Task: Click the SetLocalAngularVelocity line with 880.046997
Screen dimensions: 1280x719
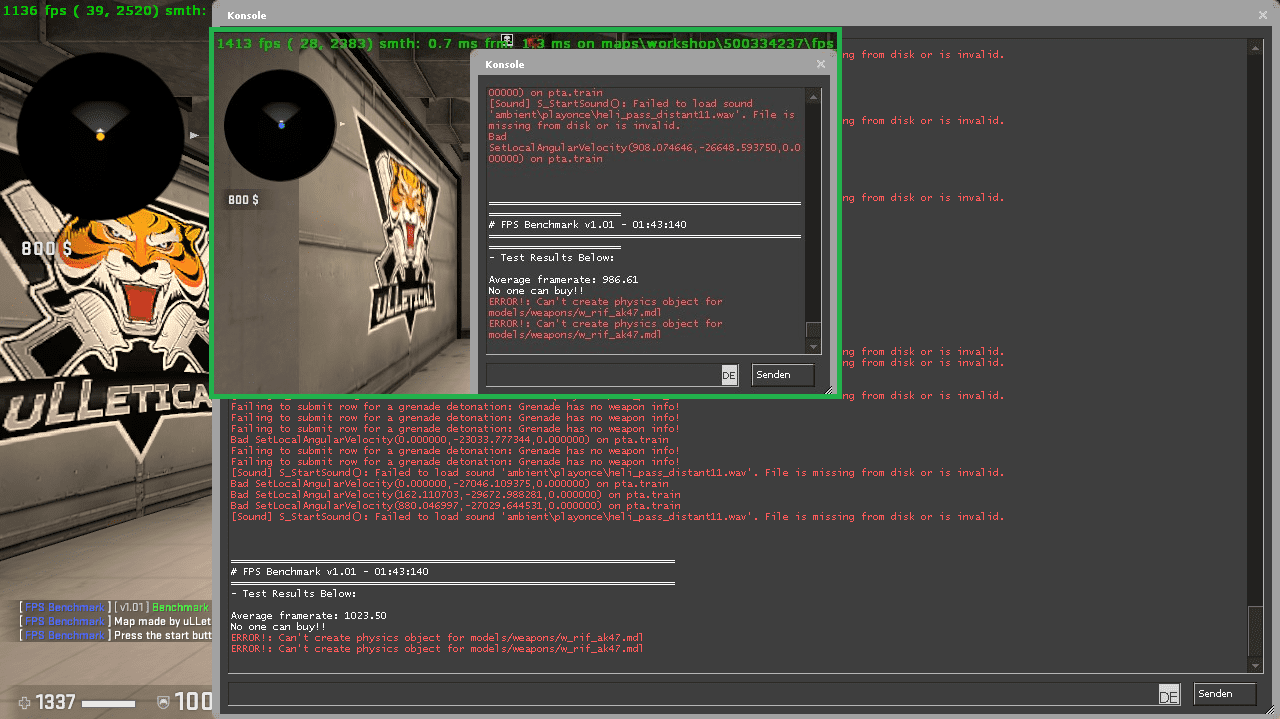Action: (455, 506)
